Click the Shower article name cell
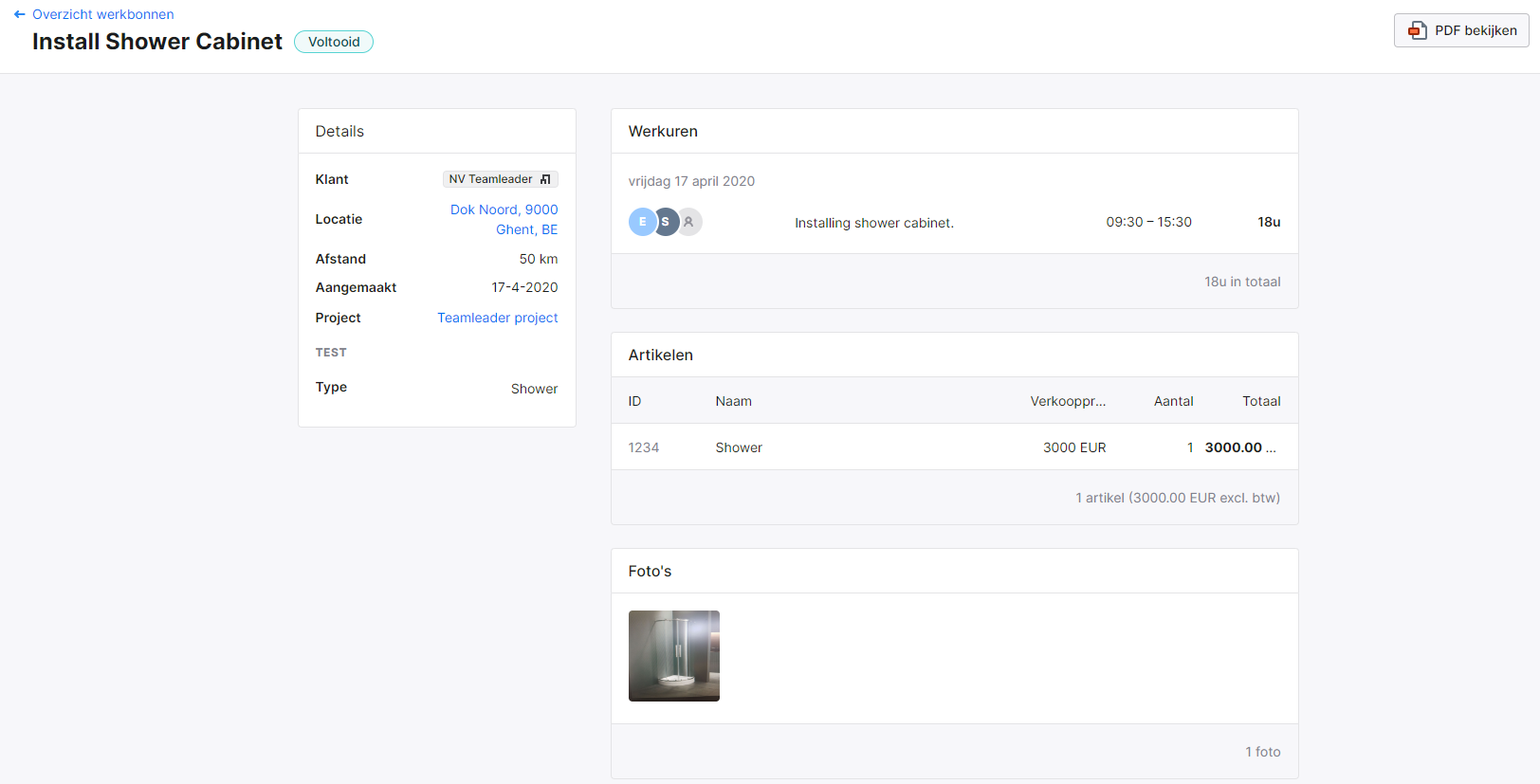The height and width of the screenshot is (784, 1540). 739,447
